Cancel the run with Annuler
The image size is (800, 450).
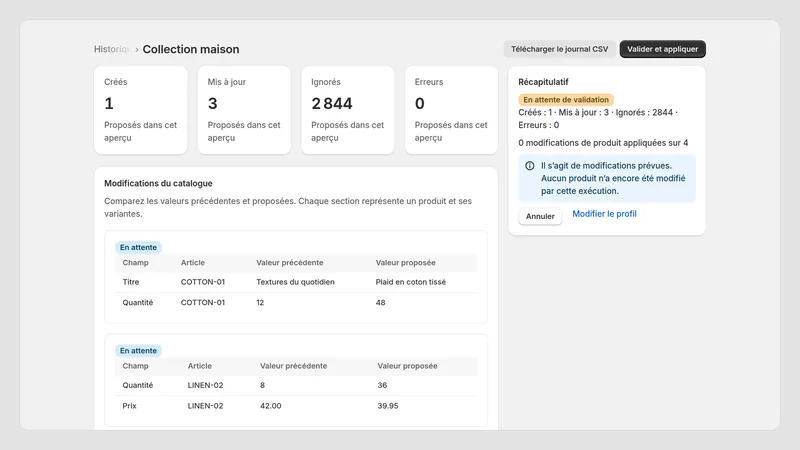tap(540, 216)
